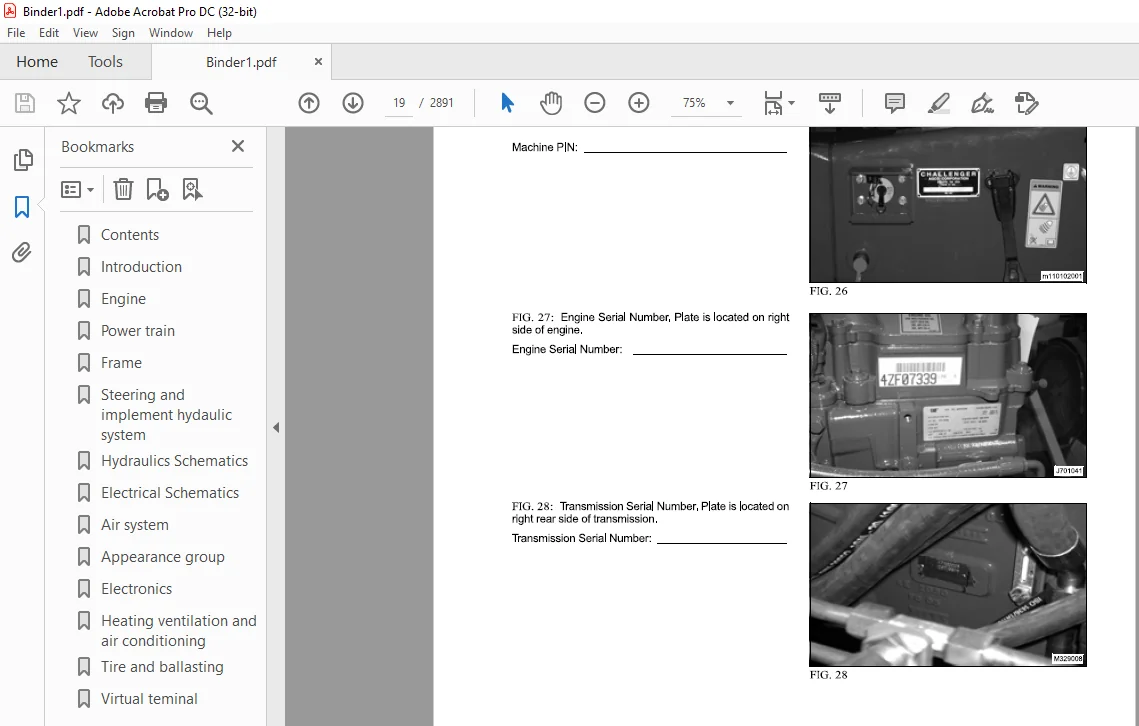Switch to the Tools tab
The width and height of the screenshot is (1139, 726).
(x=105, y=62)
